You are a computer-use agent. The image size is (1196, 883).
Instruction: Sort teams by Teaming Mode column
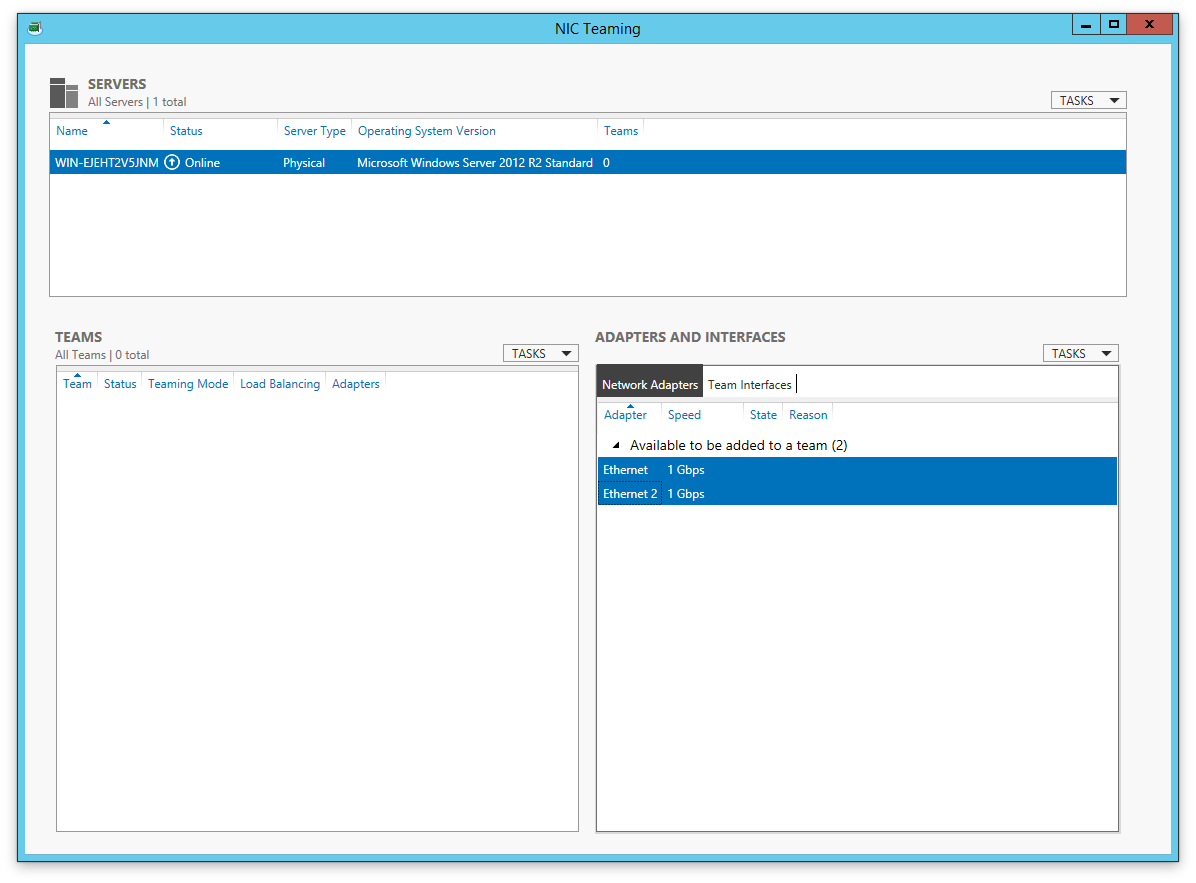click(x=188, y=384)
